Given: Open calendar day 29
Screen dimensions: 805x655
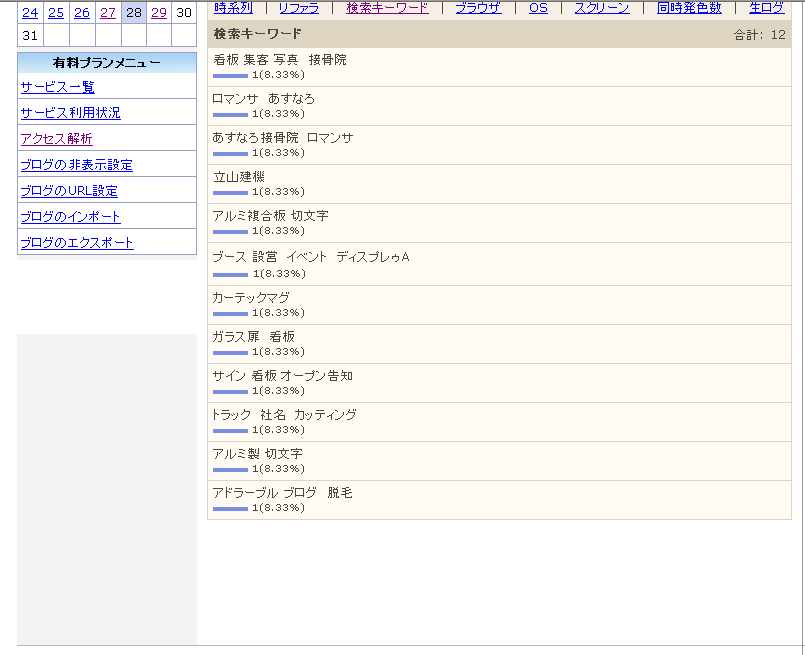Looking at the screenshot, I should pos(159,13).
